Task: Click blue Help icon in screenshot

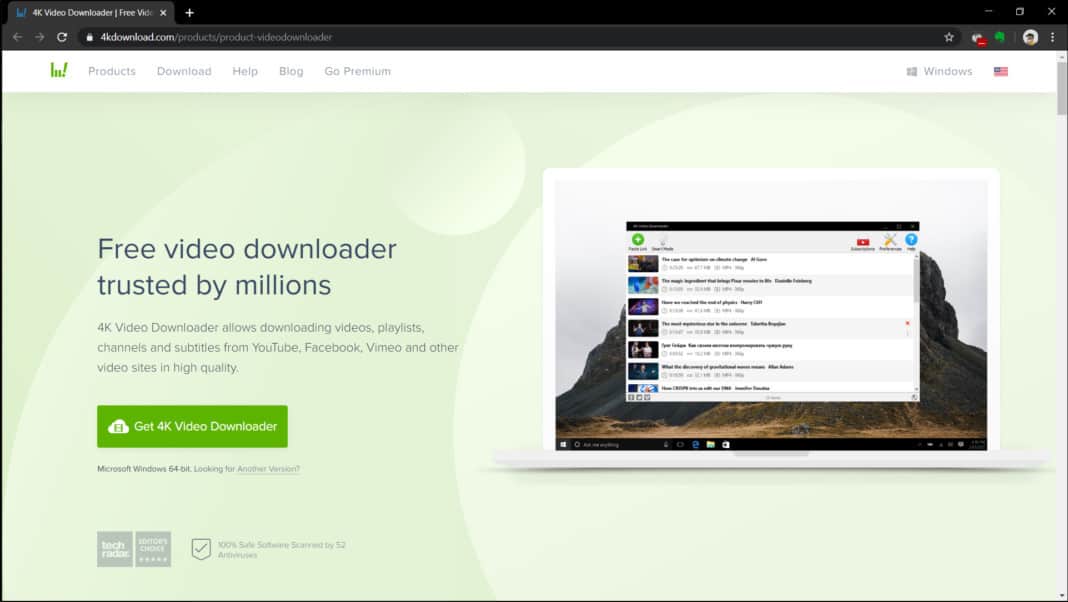Action: coord(911,240)
